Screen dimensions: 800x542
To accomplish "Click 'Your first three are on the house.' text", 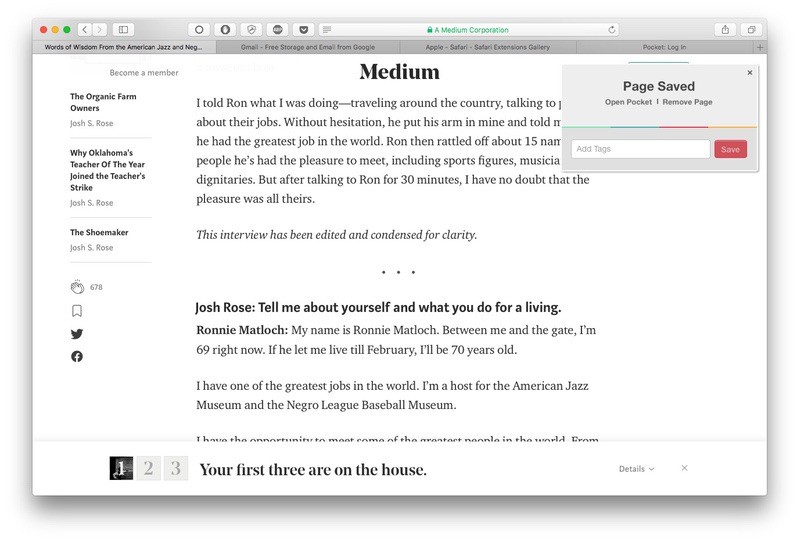I will click(313, 470).
